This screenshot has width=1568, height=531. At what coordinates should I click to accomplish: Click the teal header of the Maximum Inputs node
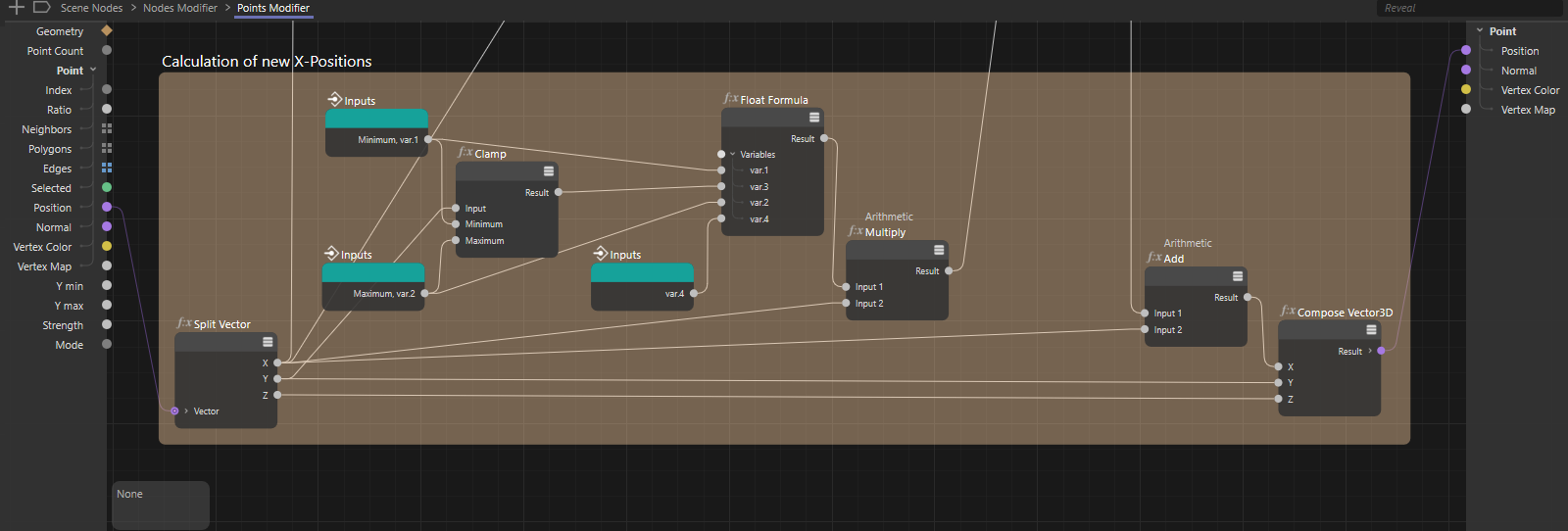[x=373, y=273]
